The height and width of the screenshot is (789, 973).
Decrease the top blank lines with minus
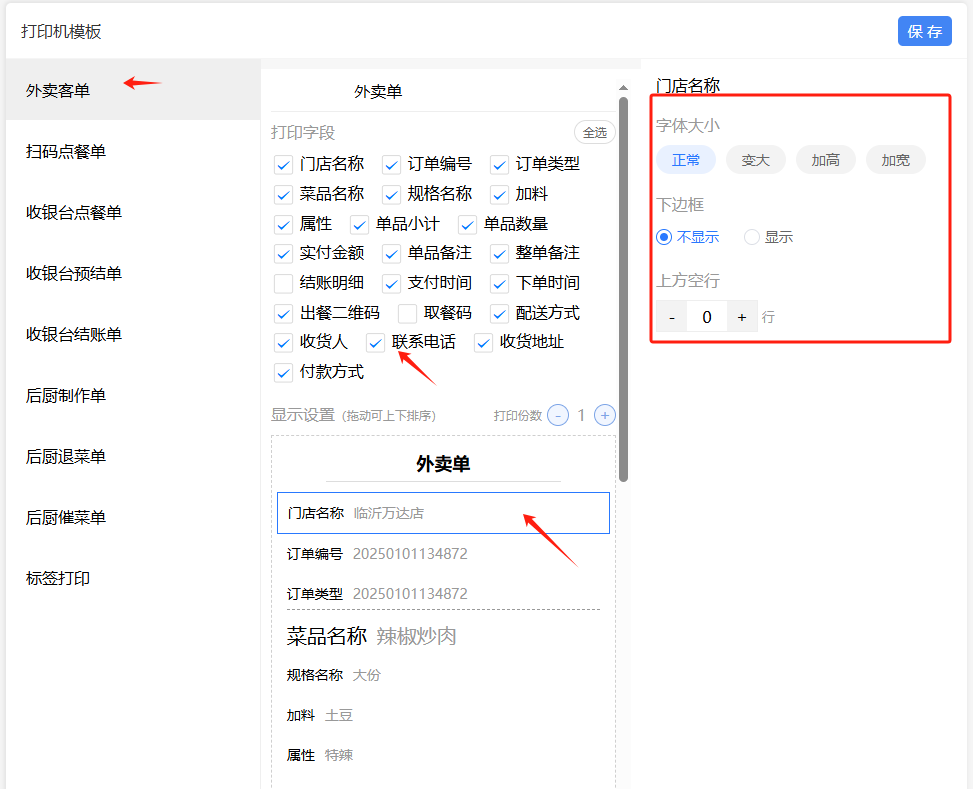[x=672, y=317]
